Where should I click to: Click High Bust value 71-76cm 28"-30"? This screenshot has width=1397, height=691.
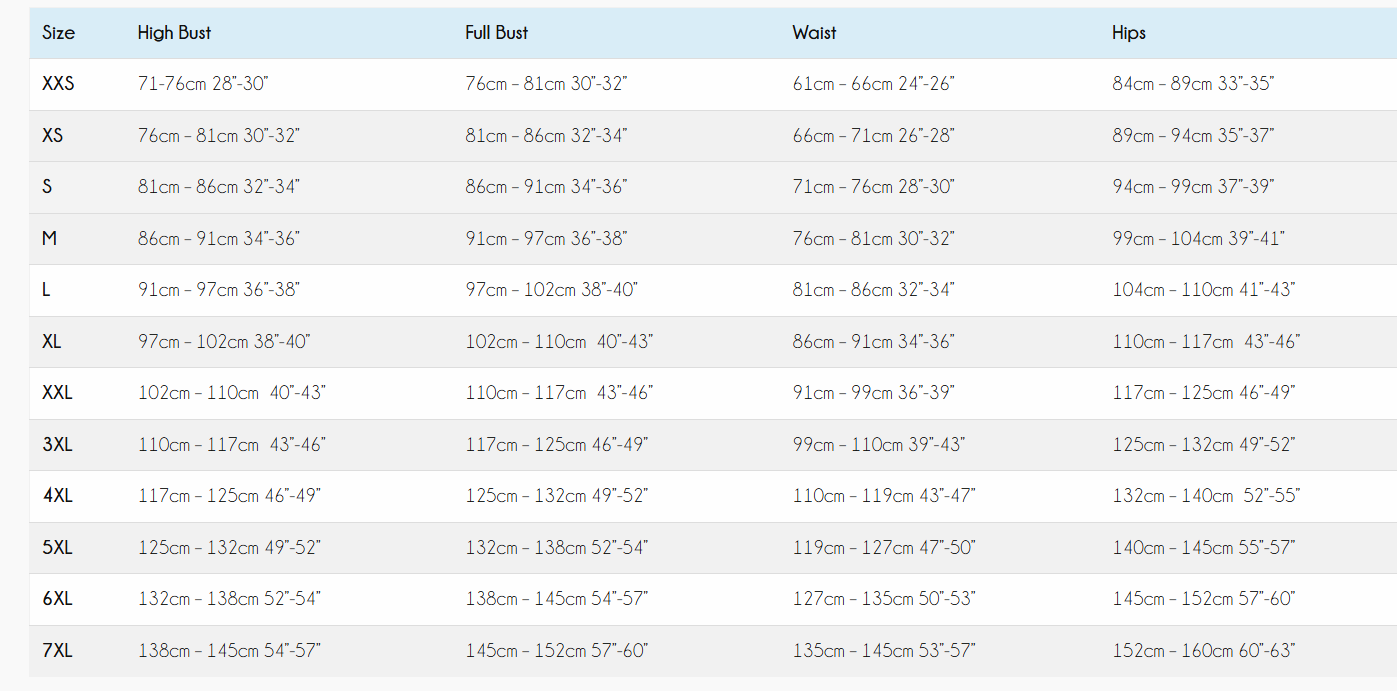pos(203,84)
